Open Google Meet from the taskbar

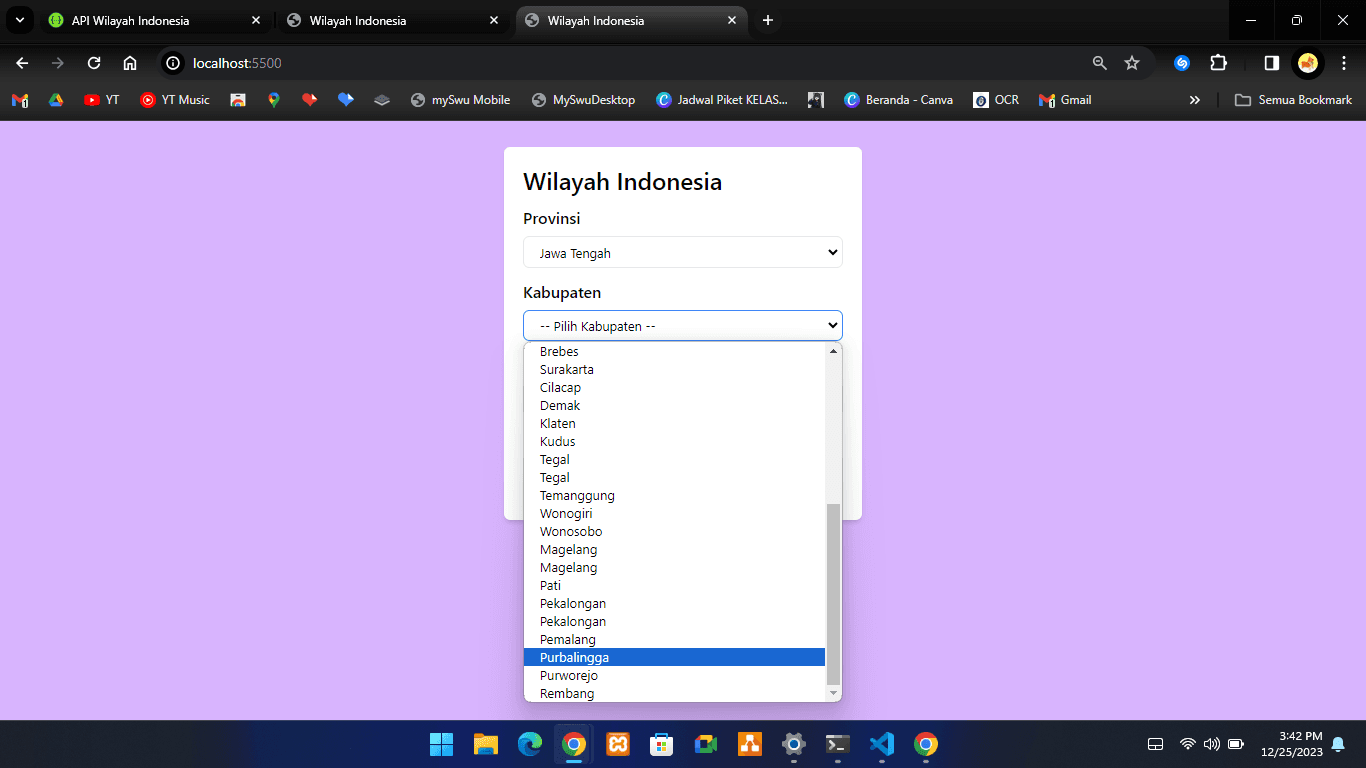click(705, 744)
